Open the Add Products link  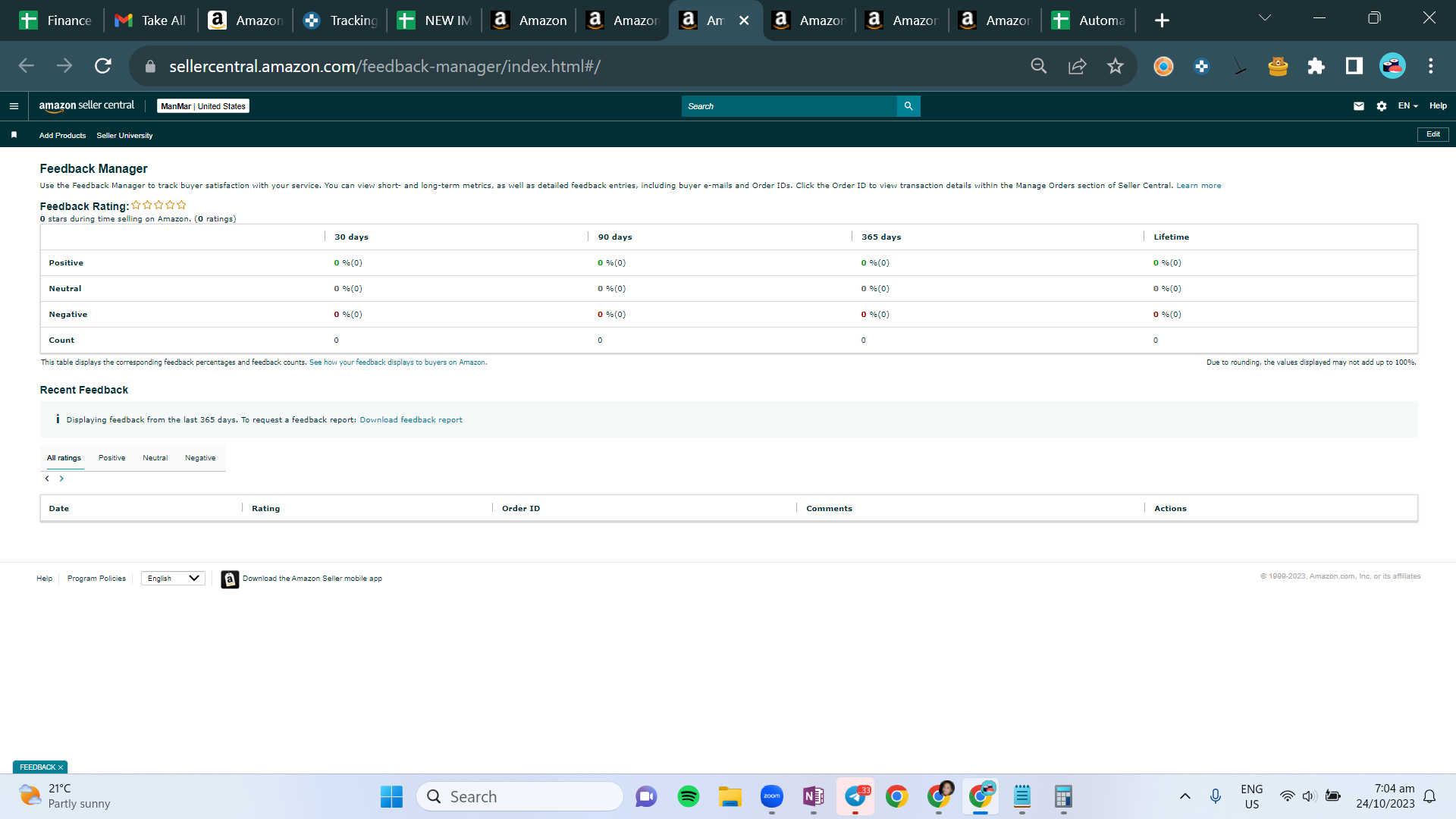[x=62, y=136]
